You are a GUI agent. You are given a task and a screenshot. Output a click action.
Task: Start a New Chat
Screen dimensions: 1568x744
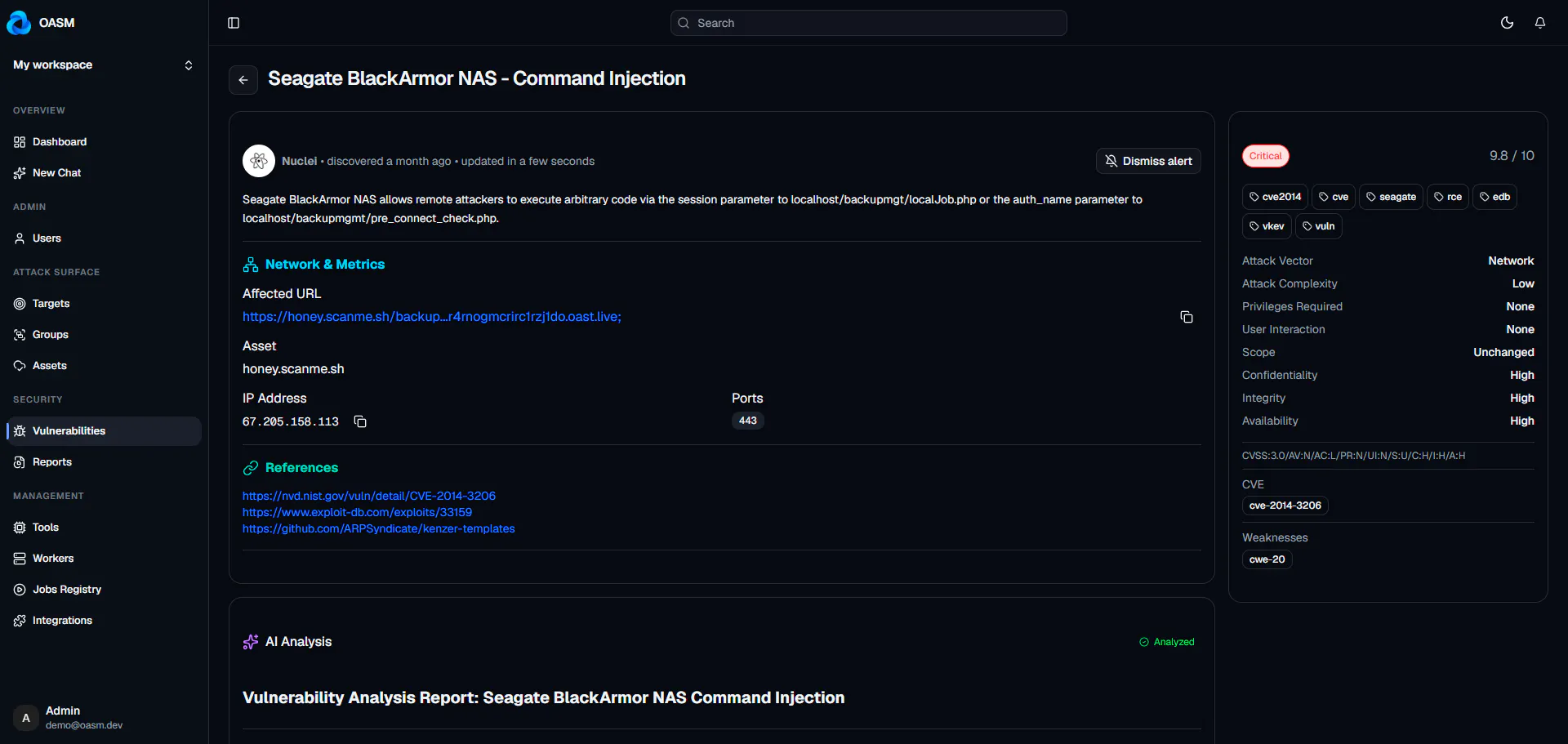coord(104,173)
